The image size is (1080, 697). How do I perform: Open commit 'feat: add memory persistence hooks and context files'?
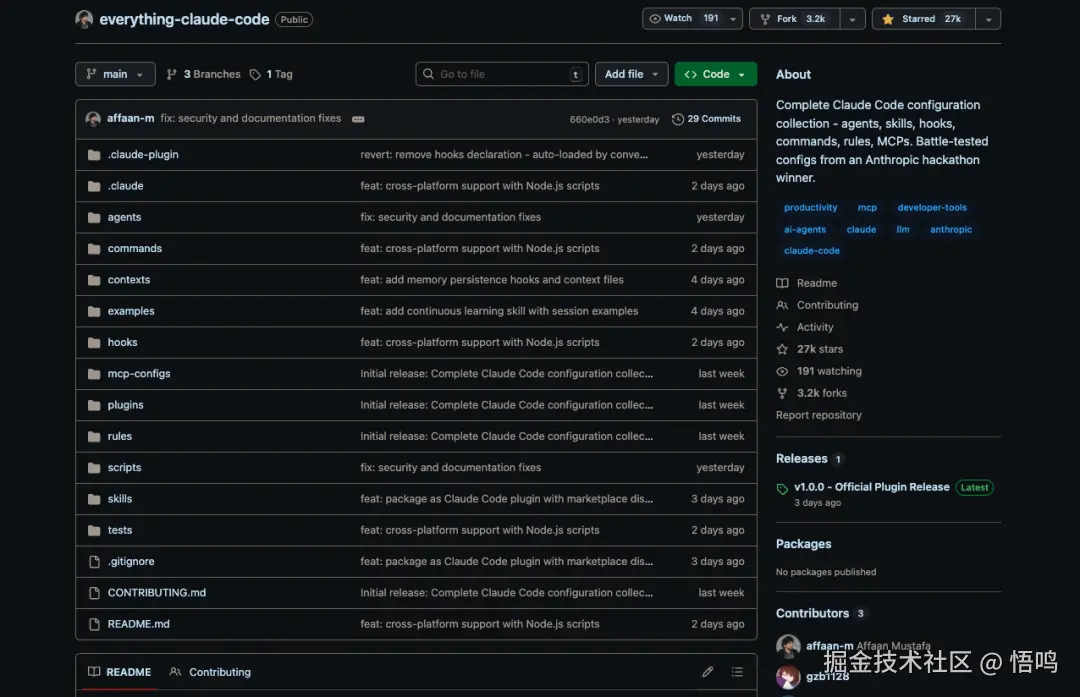point(492,280)
